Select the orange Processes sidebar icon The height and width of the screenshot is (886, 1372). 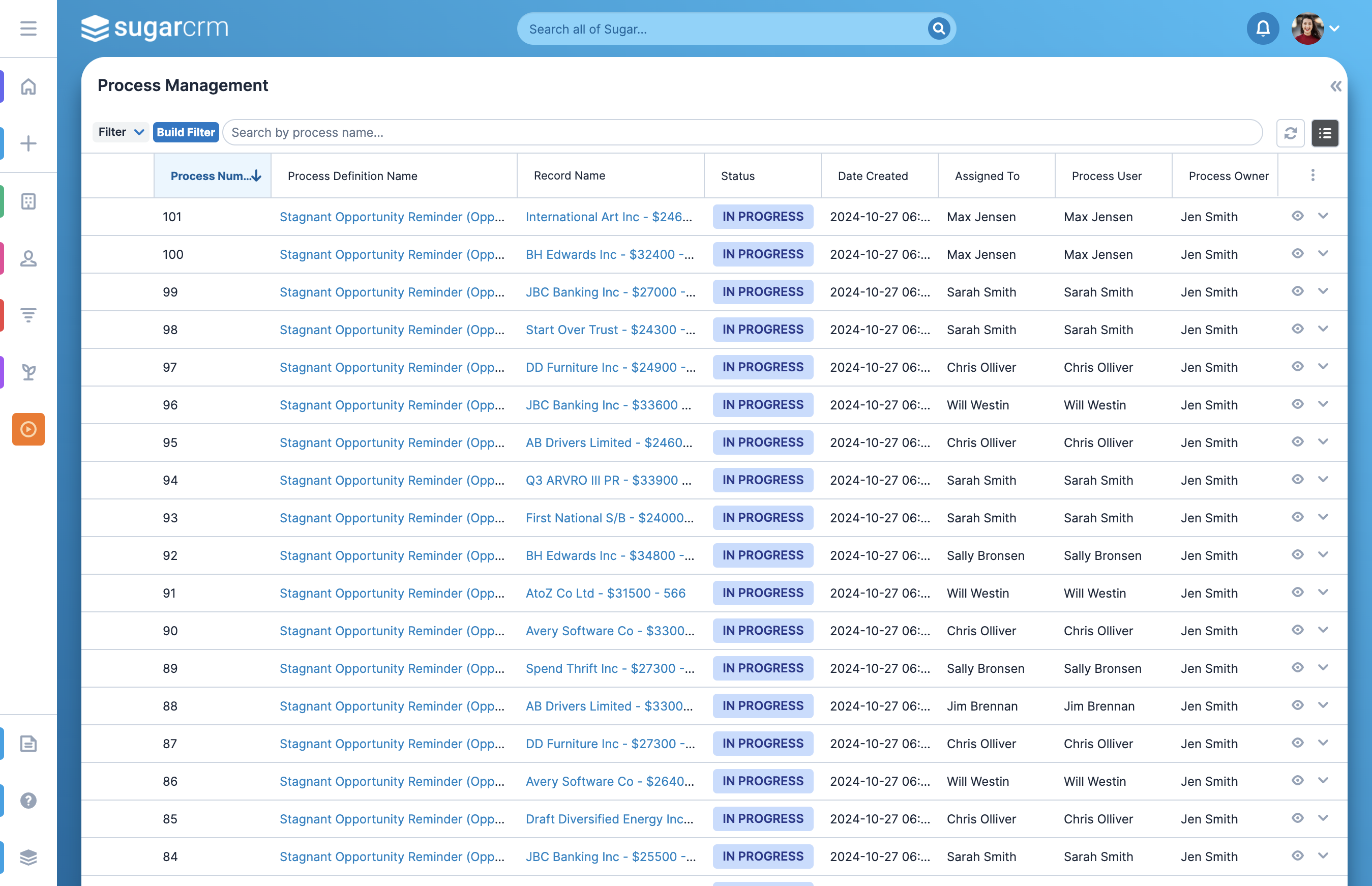click(28, 429)
